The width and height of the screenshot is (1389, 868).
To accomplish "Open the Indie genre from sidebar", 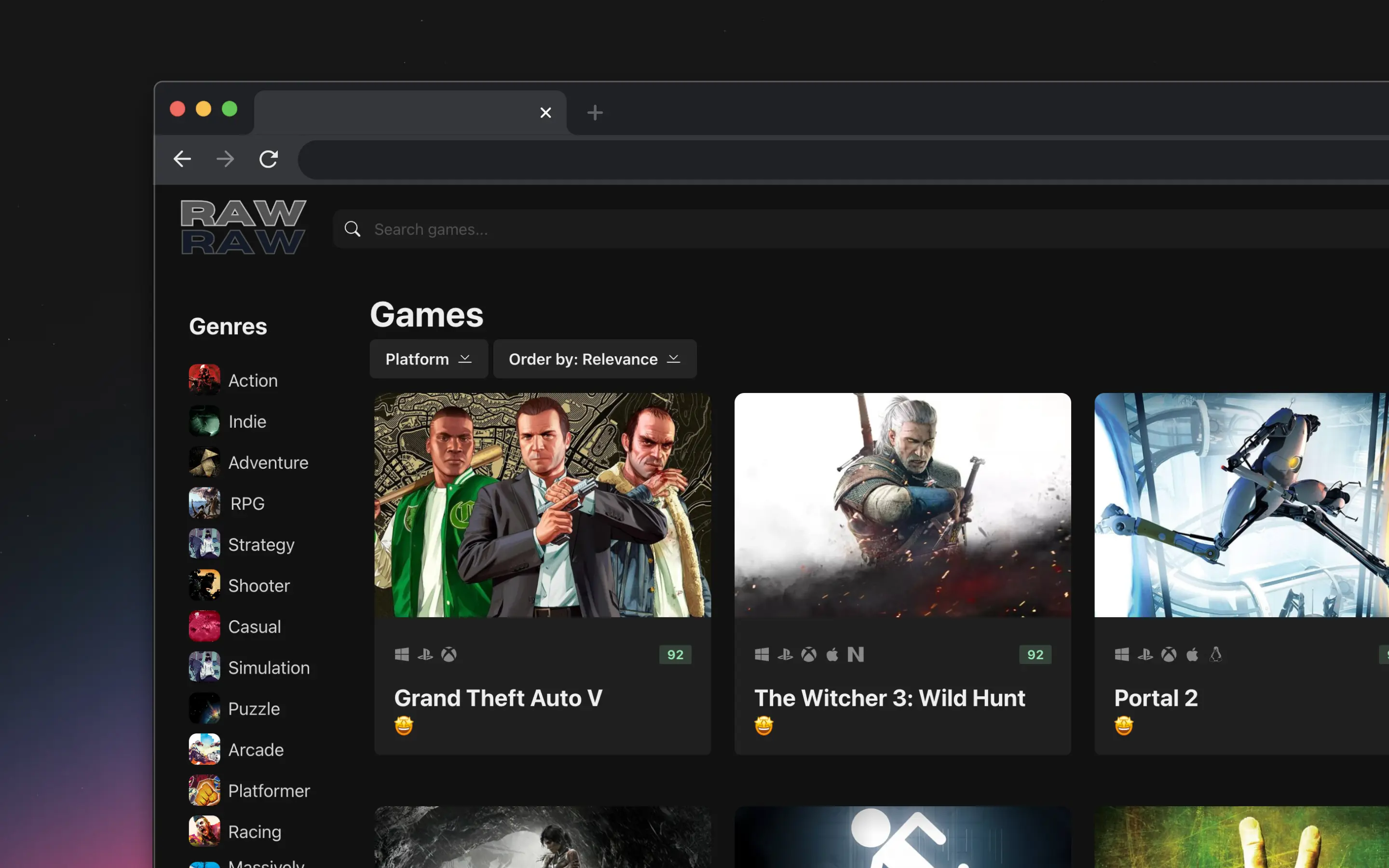I will [x=247, y=421].
